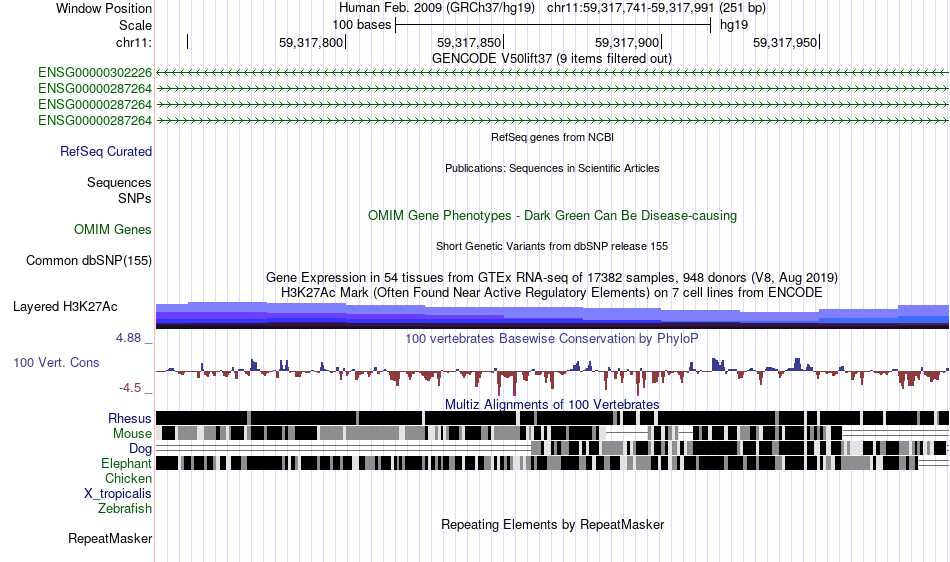Open the RefSeq genes from NCBI title
Viewport: 950px width, 562px height.
[x=553, y=137]
